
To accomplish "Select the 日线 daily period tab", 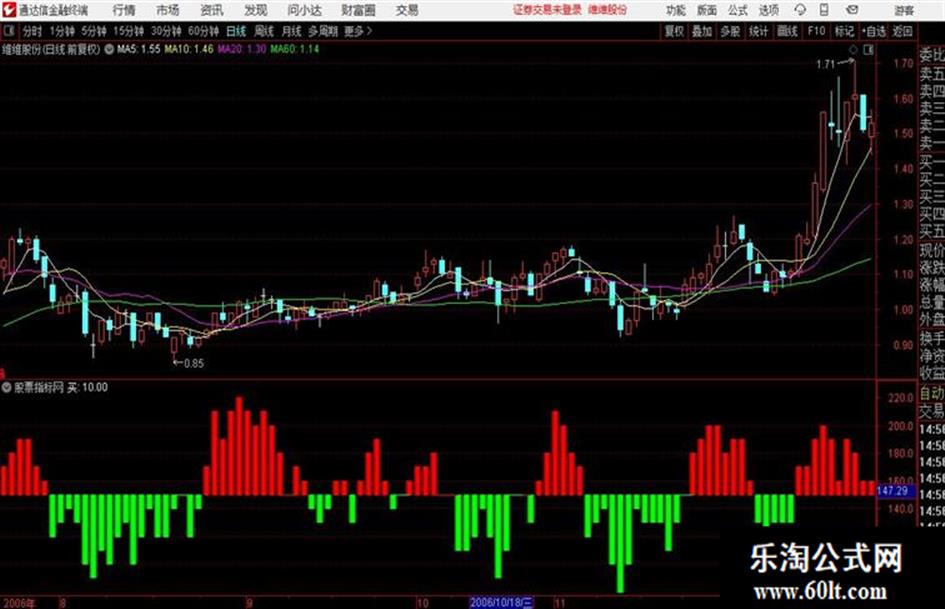I will [236, 31].
